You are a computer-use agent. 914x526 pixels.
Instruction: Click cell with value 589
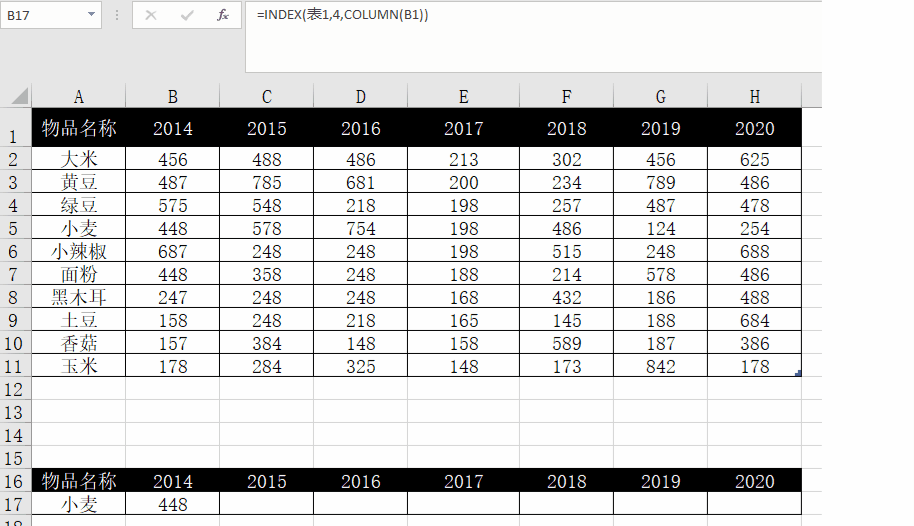567,343
